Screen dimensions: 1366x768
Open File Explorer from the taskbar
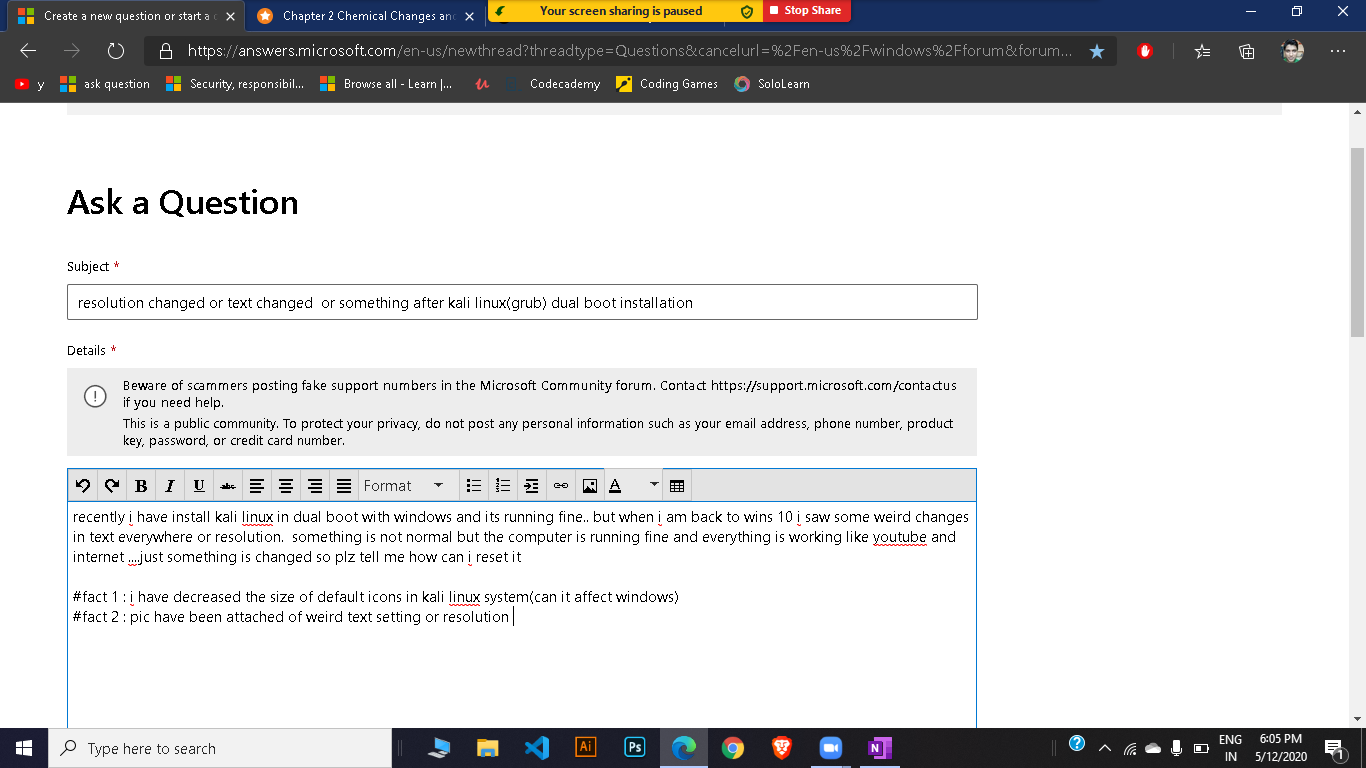click(x=487, y=748)
